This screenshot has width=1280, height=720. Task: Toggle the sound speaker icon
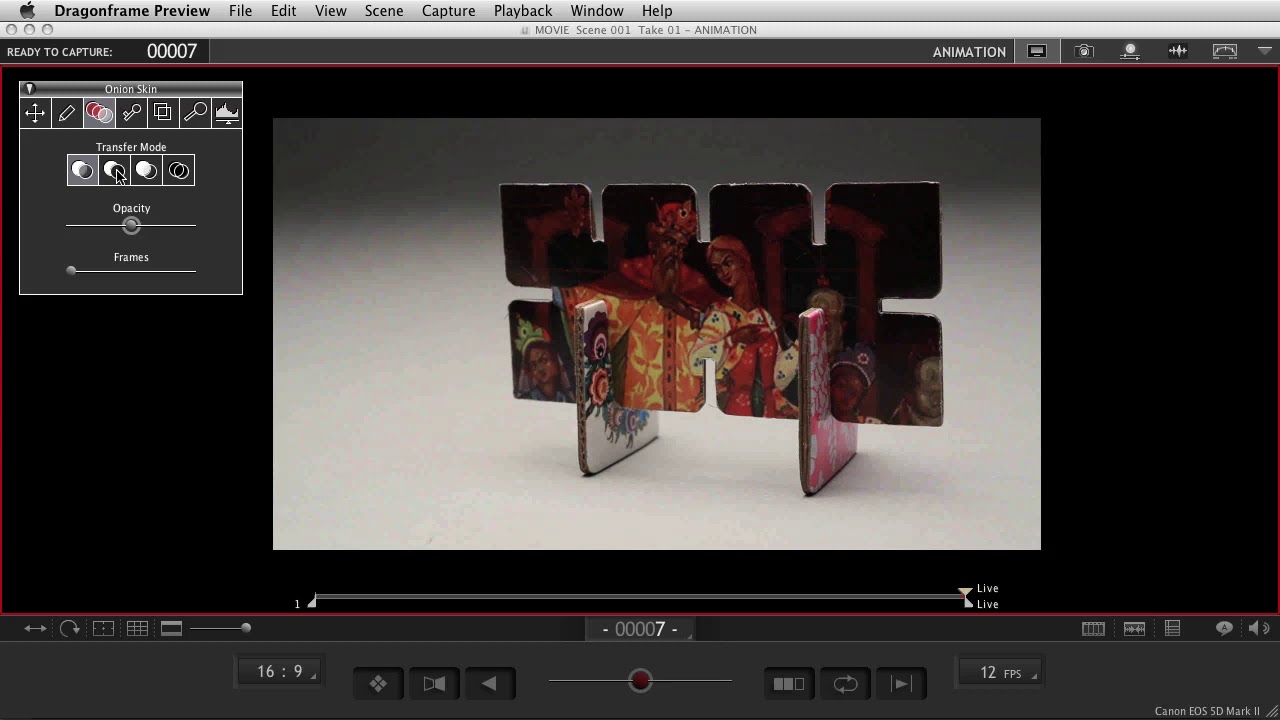[x=1259, y=628]
